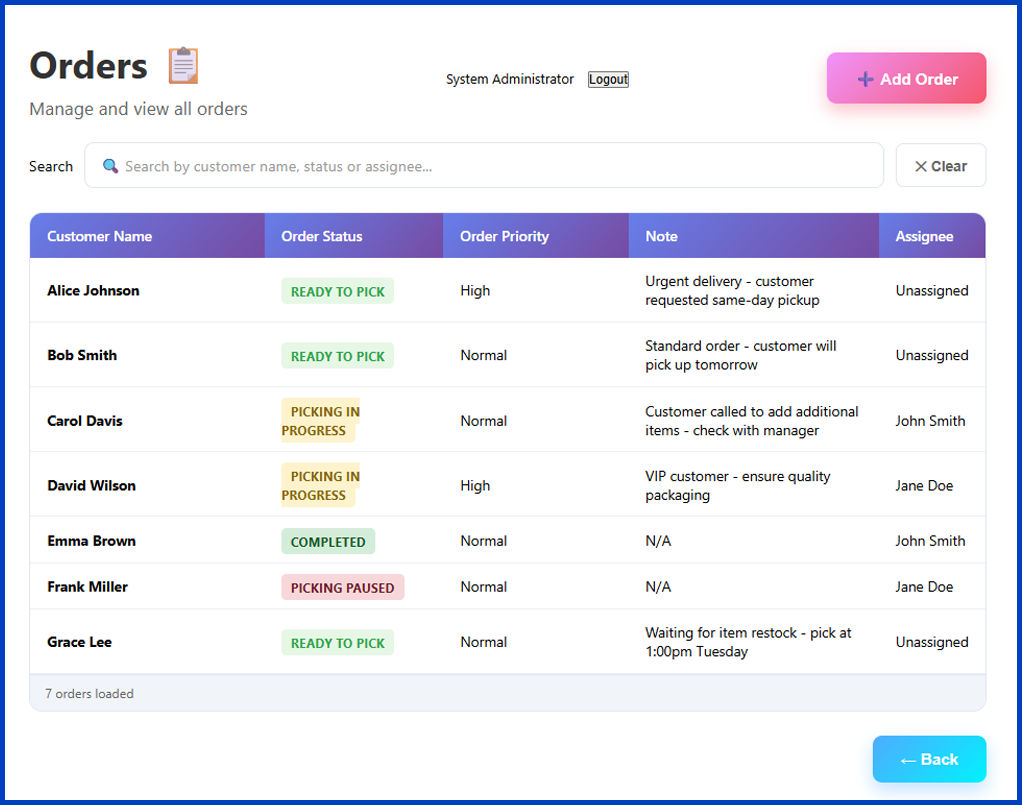This screenshot has height=805, width=1022.
Task: Select the Frank Miller customer name
Action: pyautogui.click(x=87, y=587)
